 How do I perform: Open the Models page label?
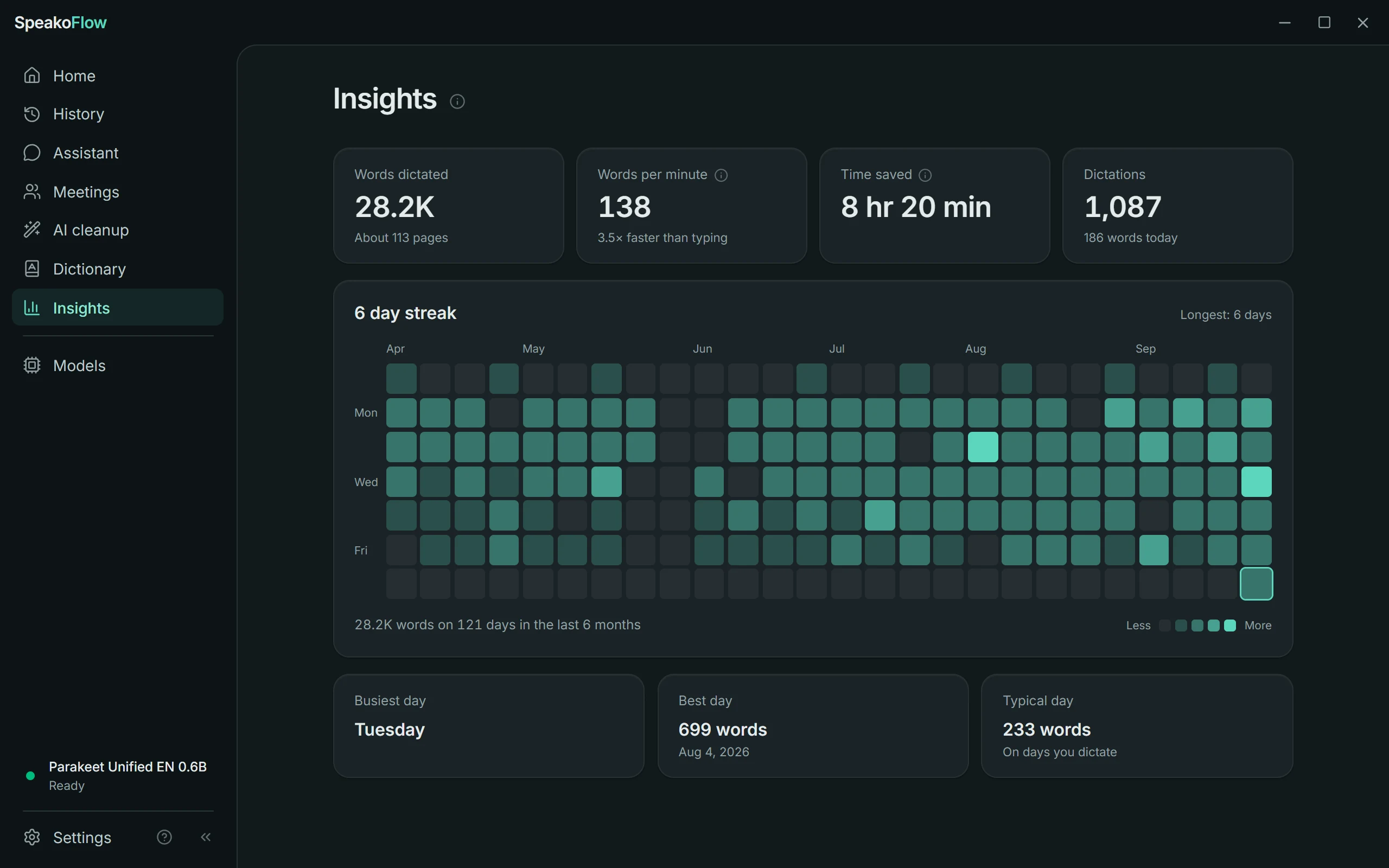pos(79,365)
